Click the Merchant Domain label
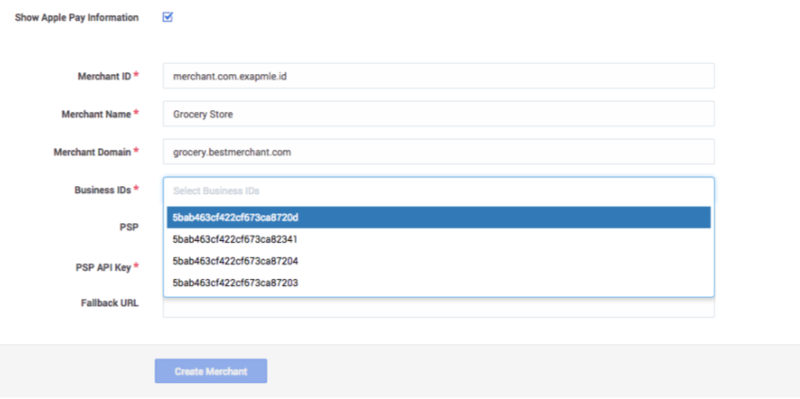 (x=92, y=152)
